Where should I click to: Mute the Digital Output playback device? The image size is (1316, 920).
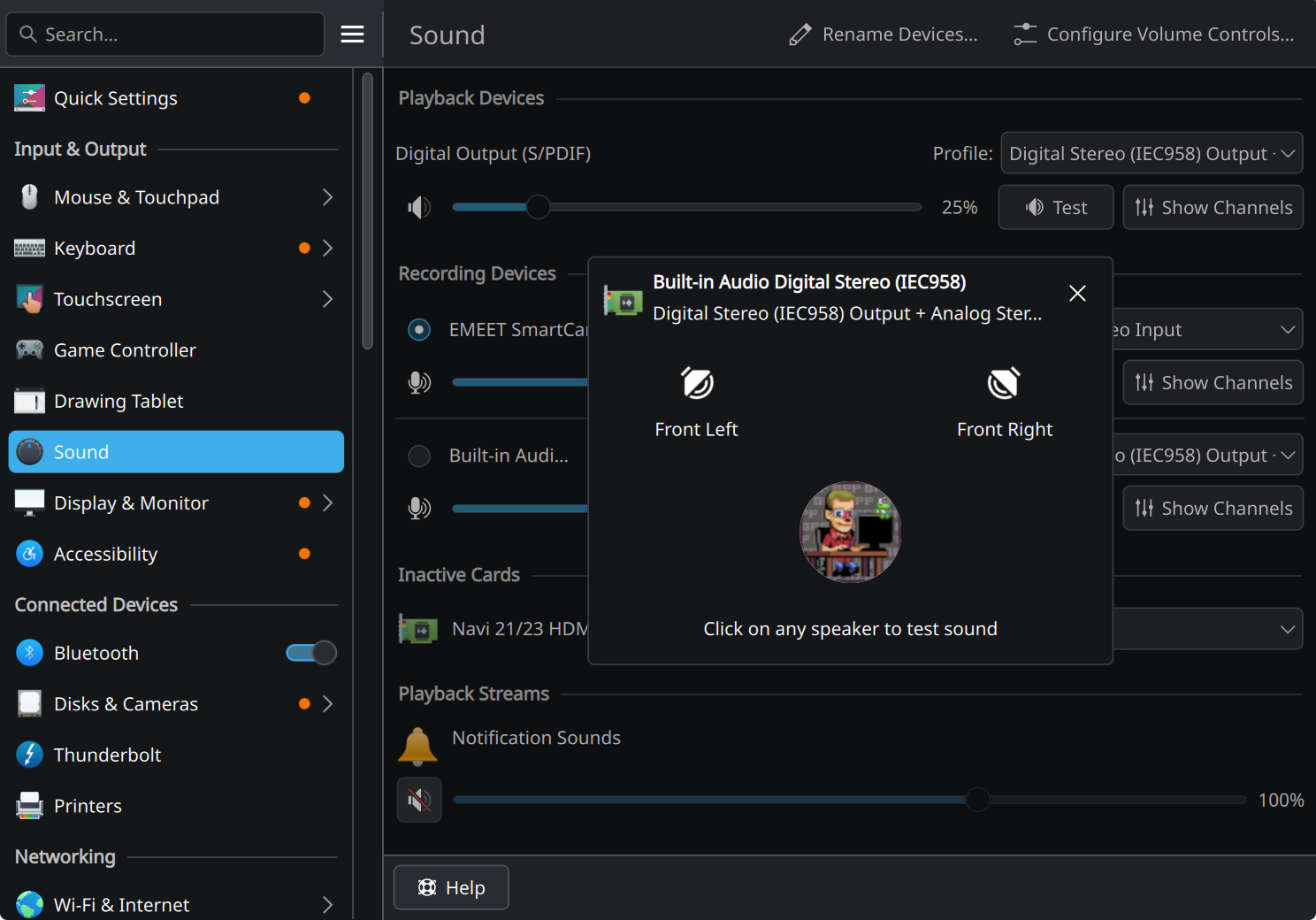(419, 208)
